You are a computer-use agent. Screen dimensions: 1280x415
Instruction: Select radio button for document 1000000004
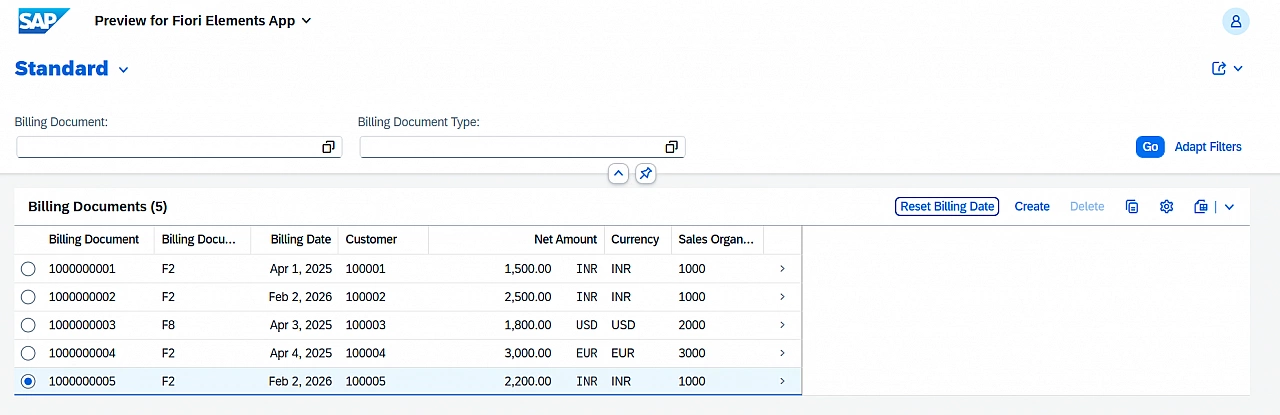(x=28, y=353)
